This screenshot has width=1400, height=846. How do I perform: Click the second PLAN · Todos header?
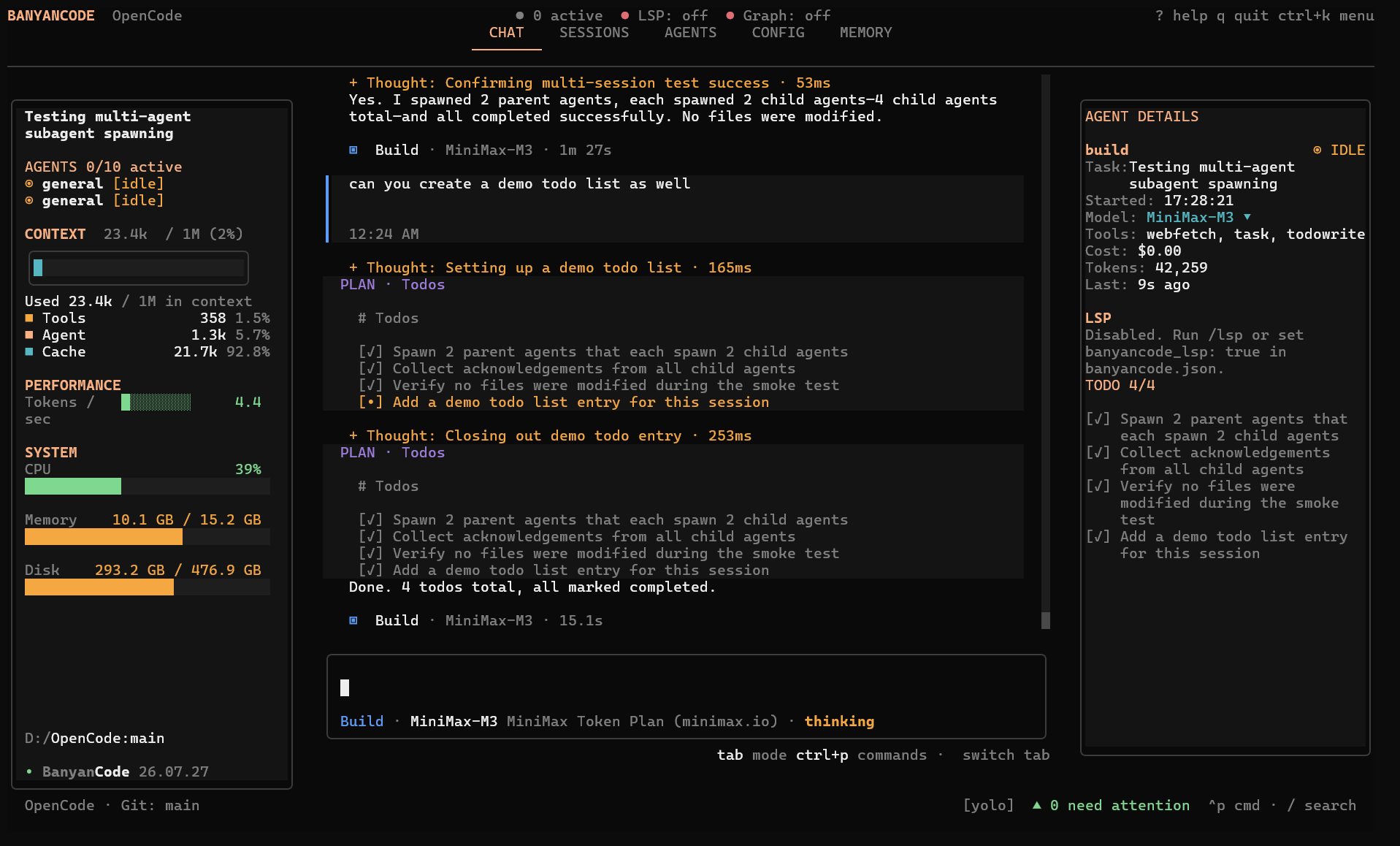[392, 452]
